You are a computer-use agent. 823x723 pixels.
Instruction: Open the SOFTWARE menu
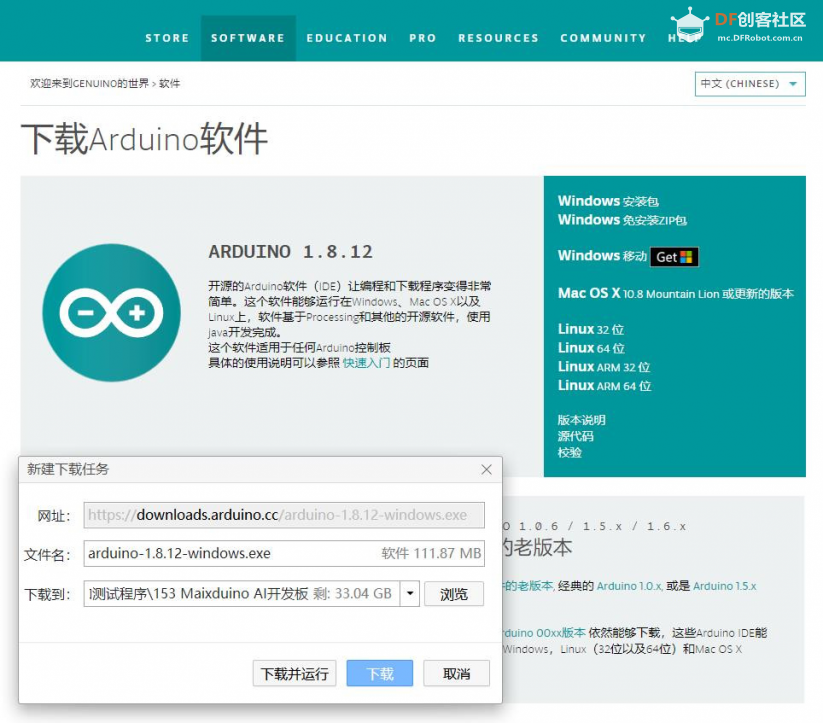[x=248, y=38]
